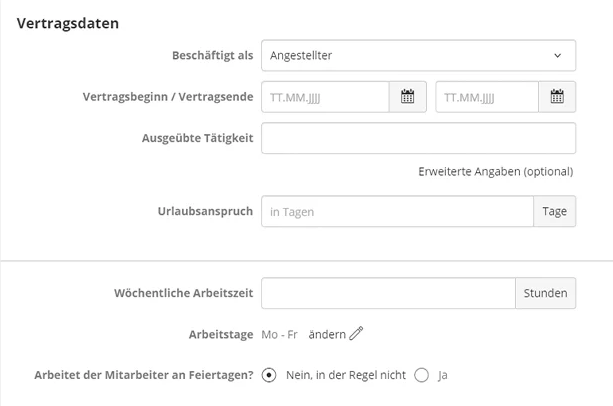Click the Urlaubsanspruch 'in Tagen' field
This screenshot has width=613, height=406.
click(x=397, y=211)
